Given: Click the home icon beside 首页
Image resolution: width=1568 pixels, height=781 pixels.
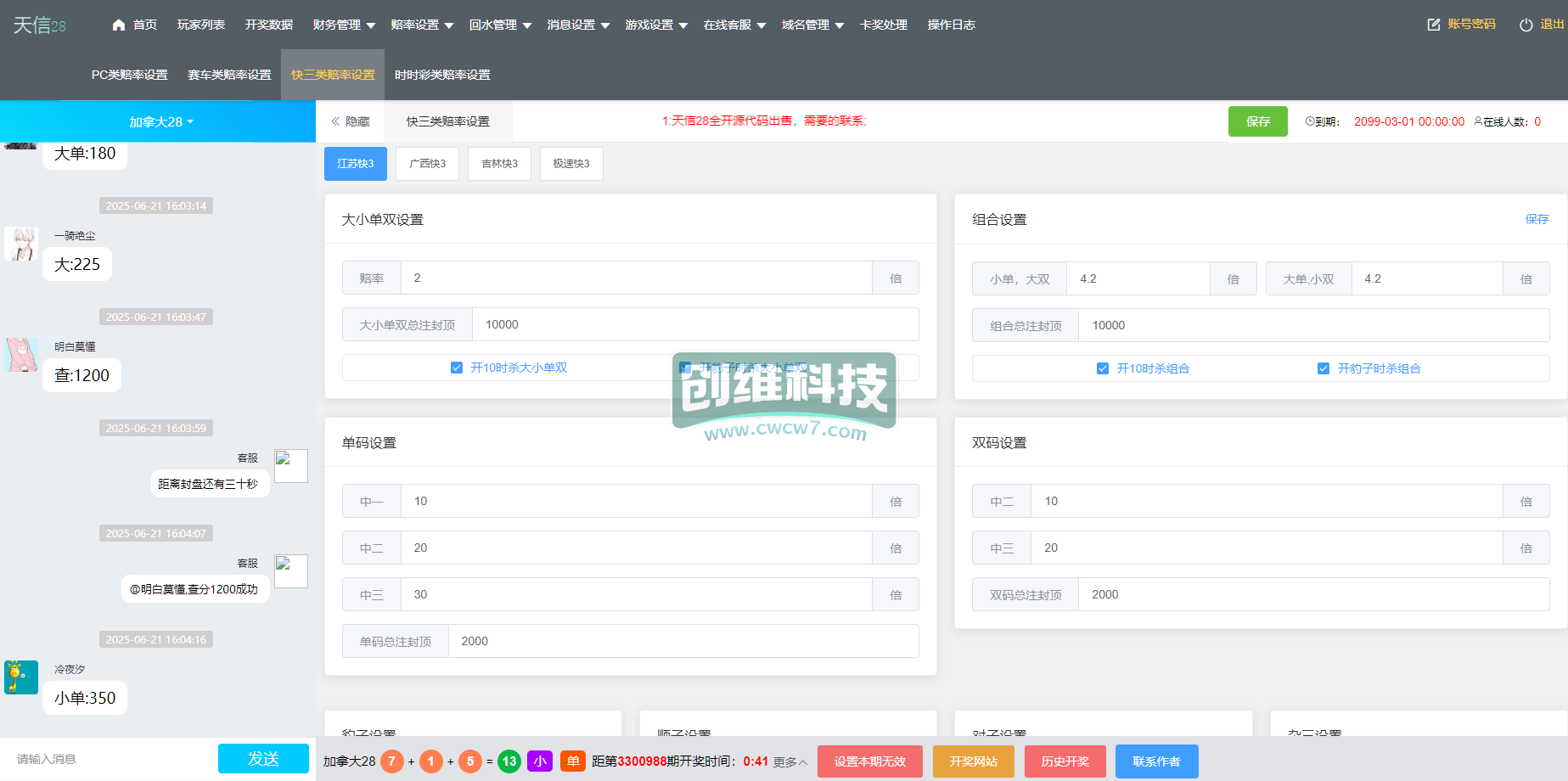Looking at the screenshot, I should (x=119, y=25).
